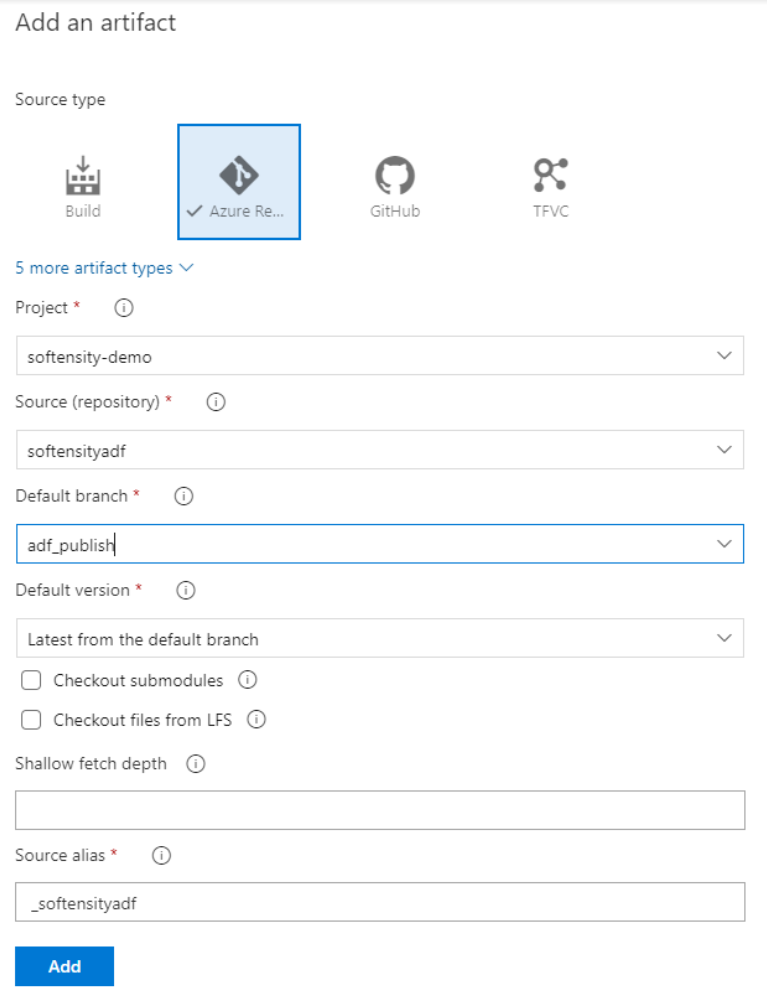Image resolution: width=767 pixels, height=999 pixels.
Task: Click info icon beside Source alias
Action: click(161, 855)
